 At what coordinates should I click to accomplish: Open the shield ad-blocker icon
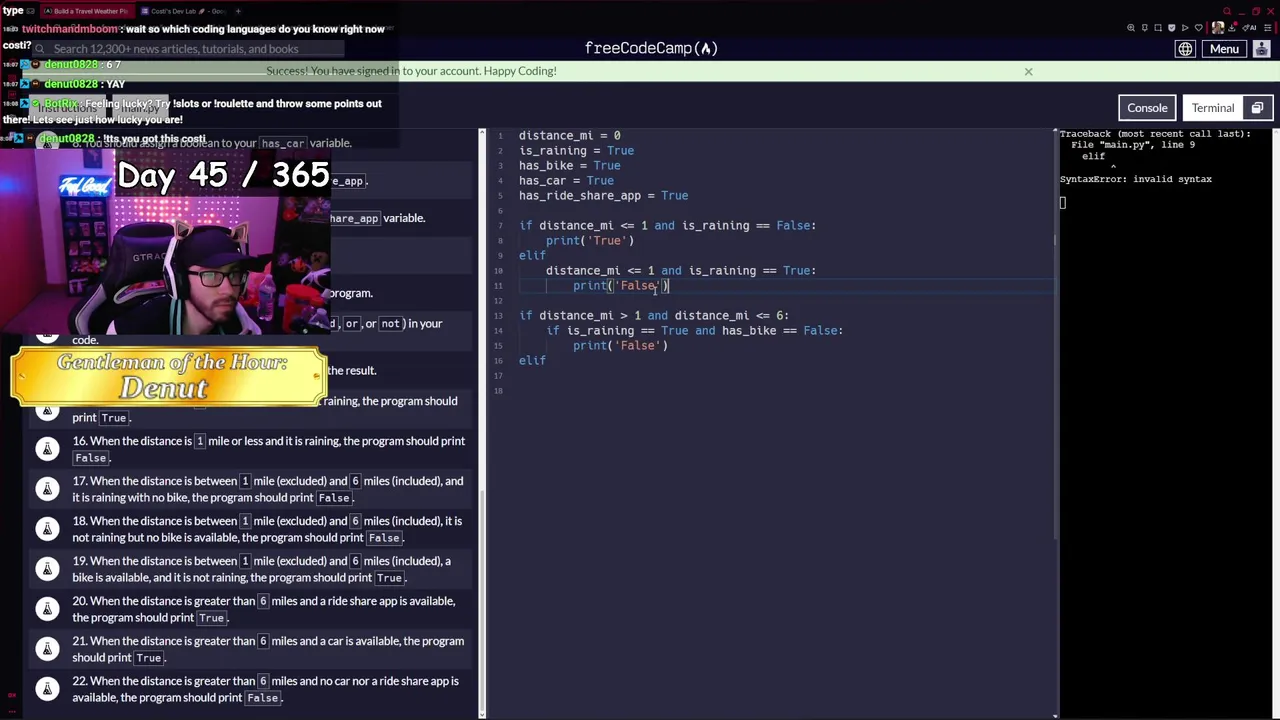tap(1172, 28)
